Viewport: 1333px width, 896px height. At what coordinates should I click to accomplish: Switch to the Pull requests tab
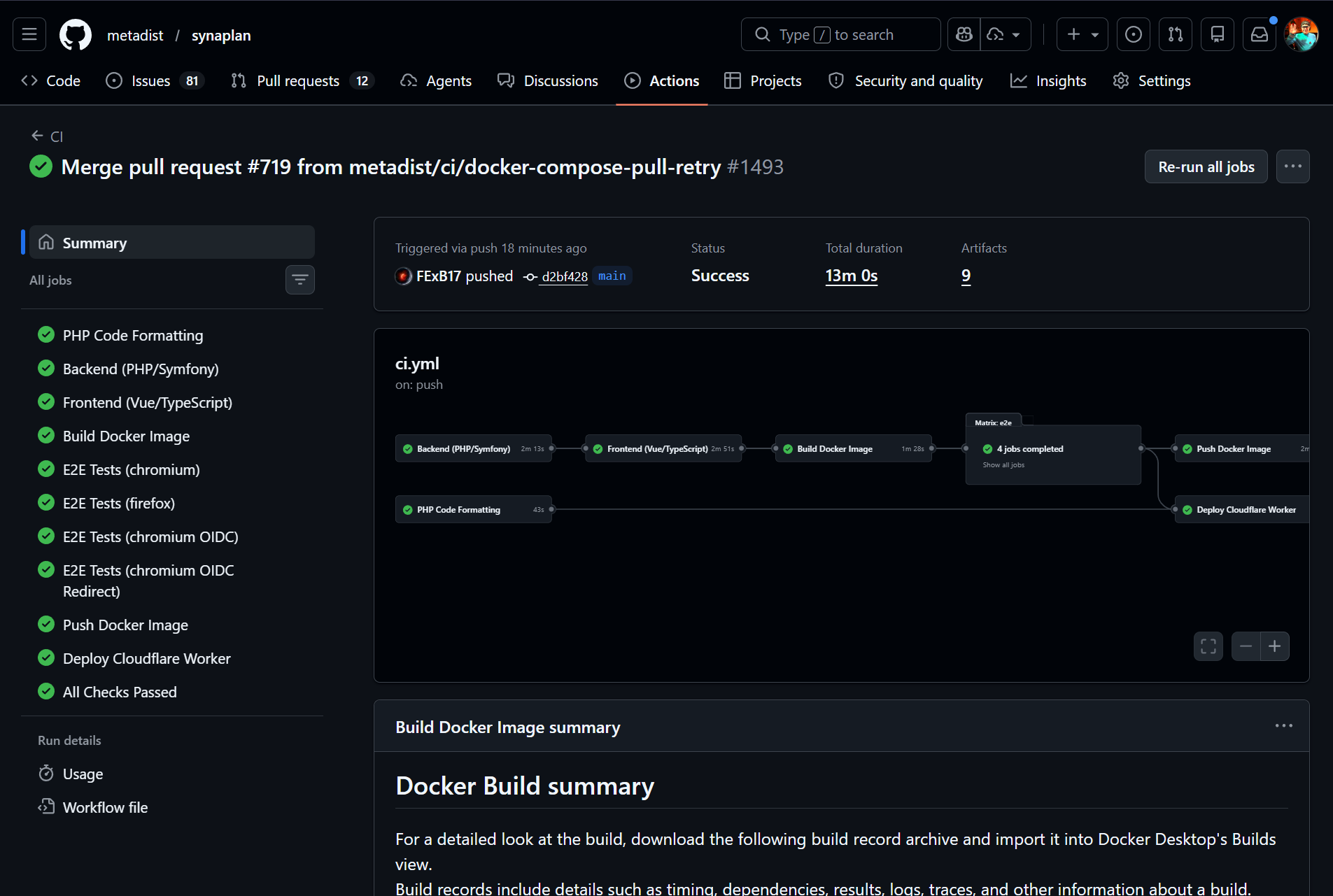tap(299, 80)
